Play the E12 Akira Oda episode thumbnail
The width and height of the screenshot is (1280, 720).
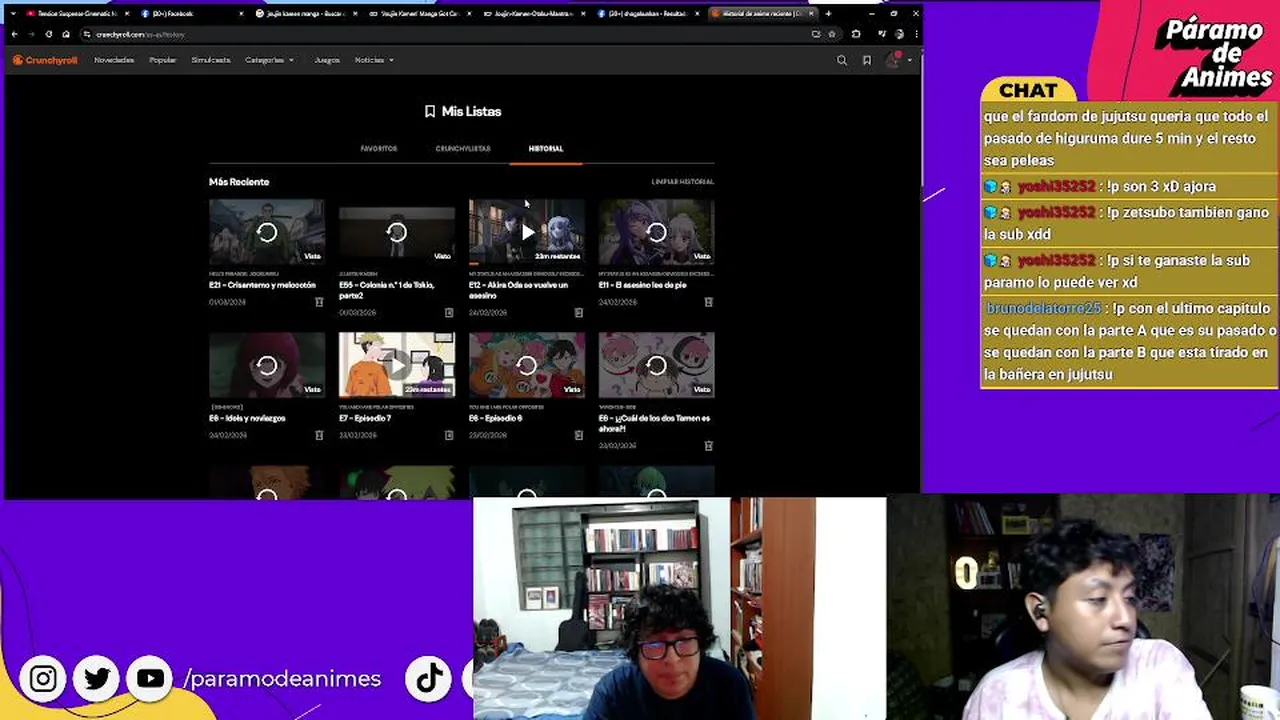click(x=527, y=233)
